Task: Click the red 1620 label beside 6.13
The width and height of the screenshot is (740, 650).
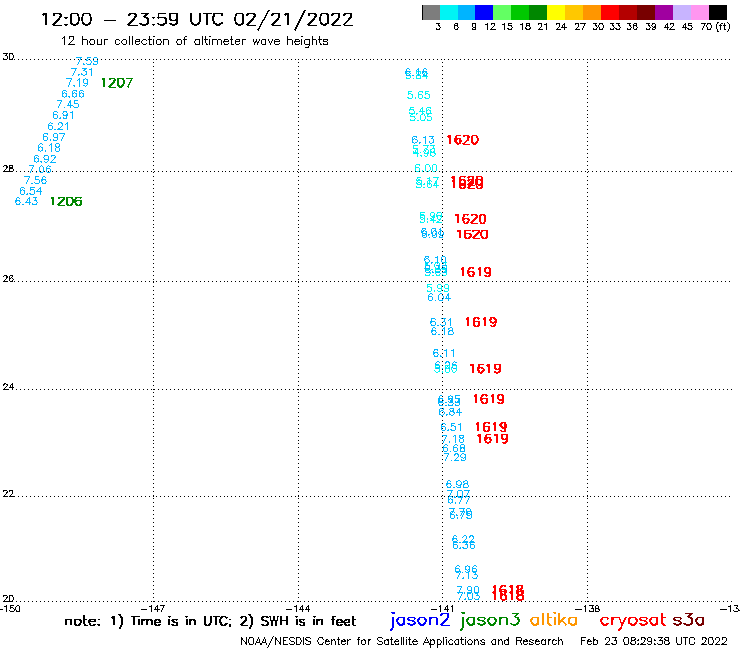Action: tap(462, 140)
